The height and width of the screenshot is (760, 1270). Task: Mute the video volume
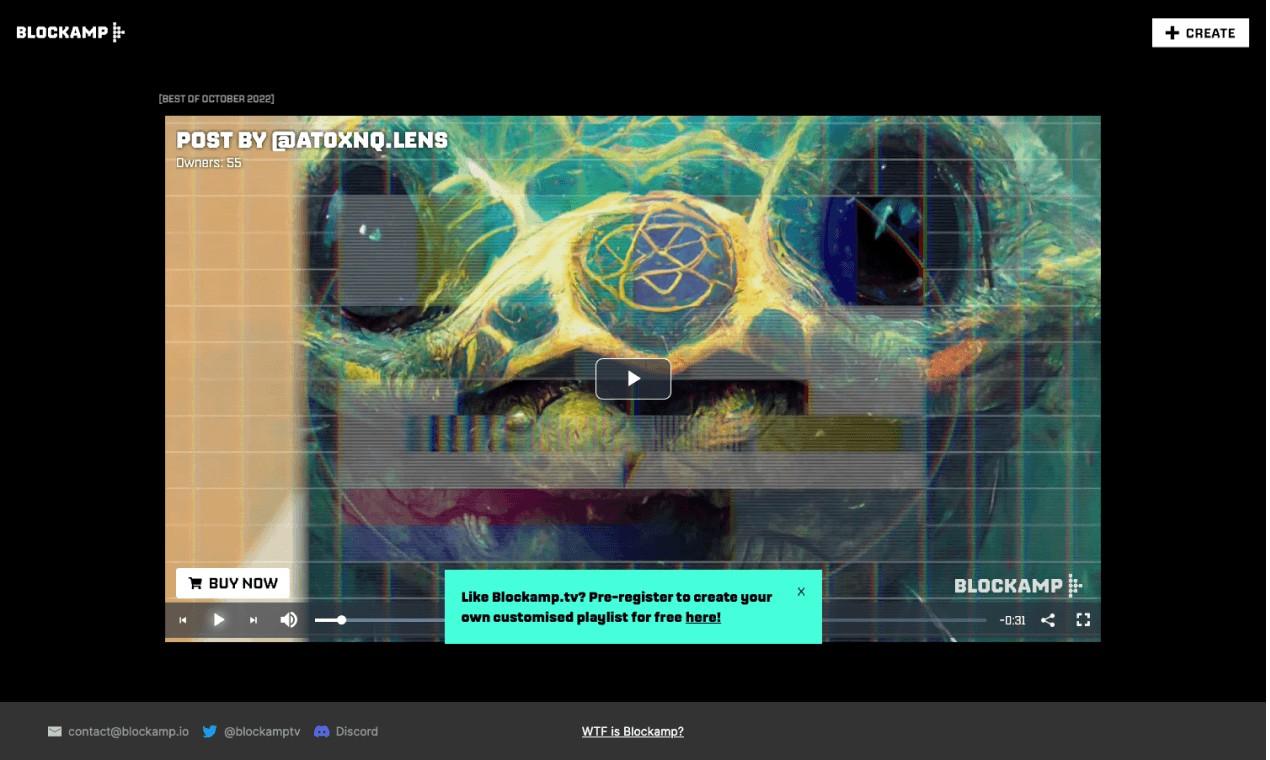(x=289, y=620)
